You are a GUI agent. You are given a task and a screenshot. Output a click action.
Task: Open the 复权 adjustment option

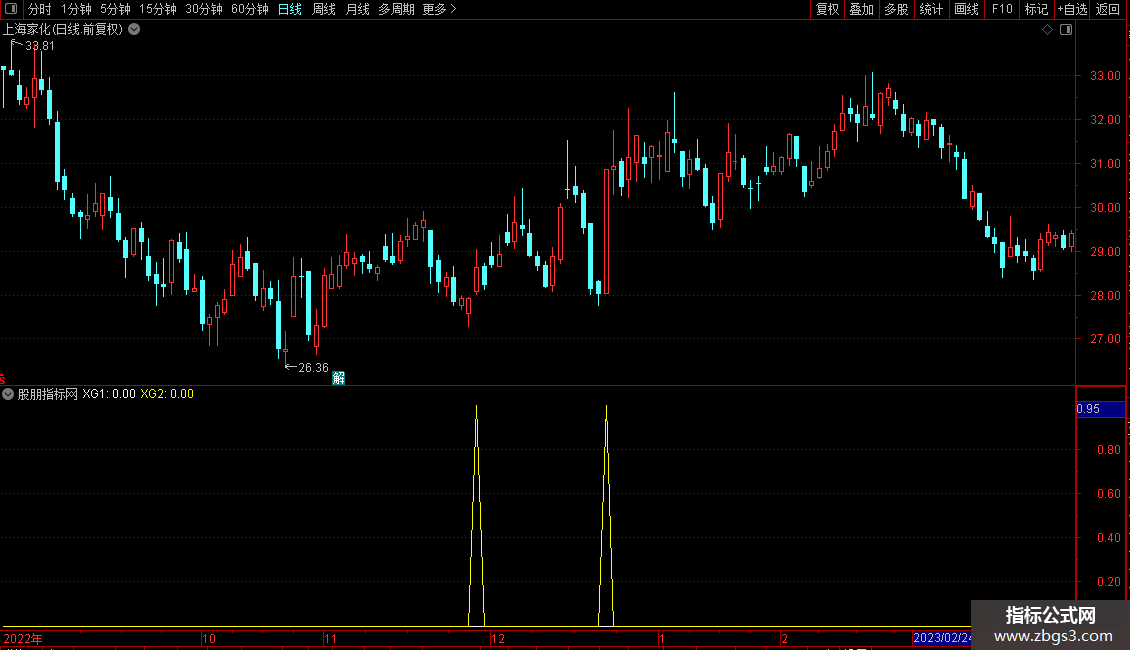click(x=827, y=9)
